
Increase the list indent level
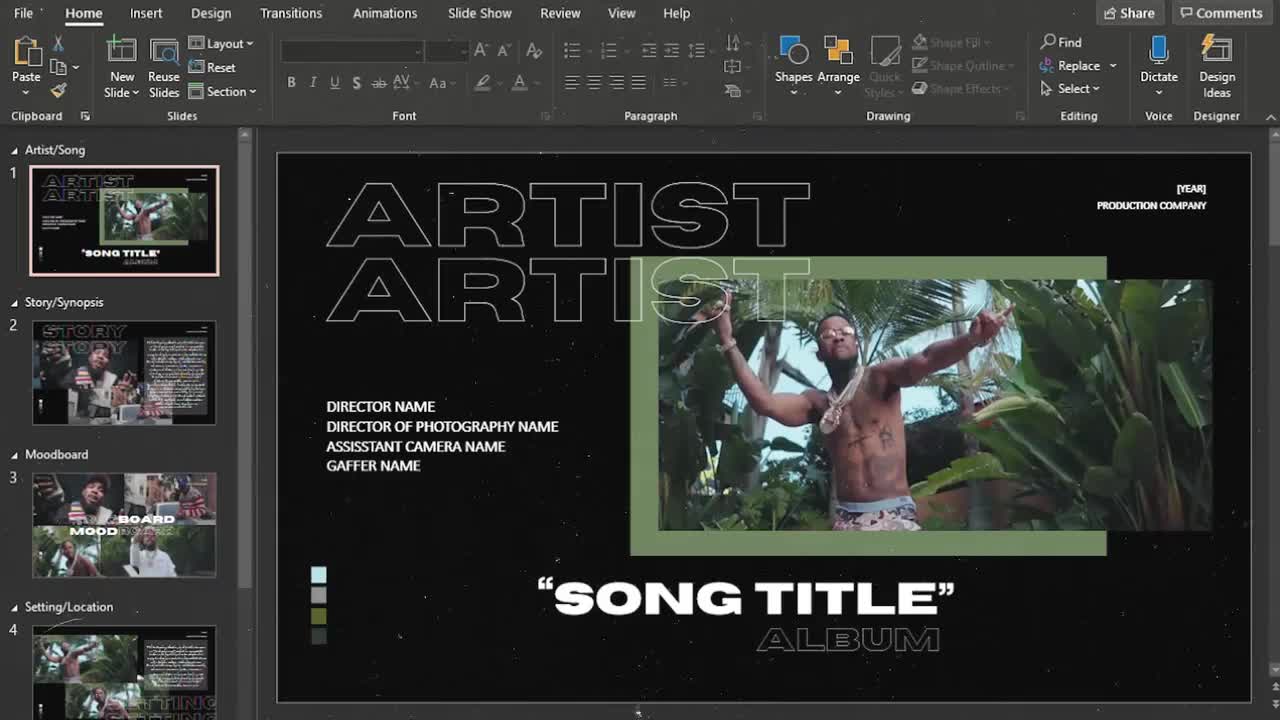[x=671, y=50]
